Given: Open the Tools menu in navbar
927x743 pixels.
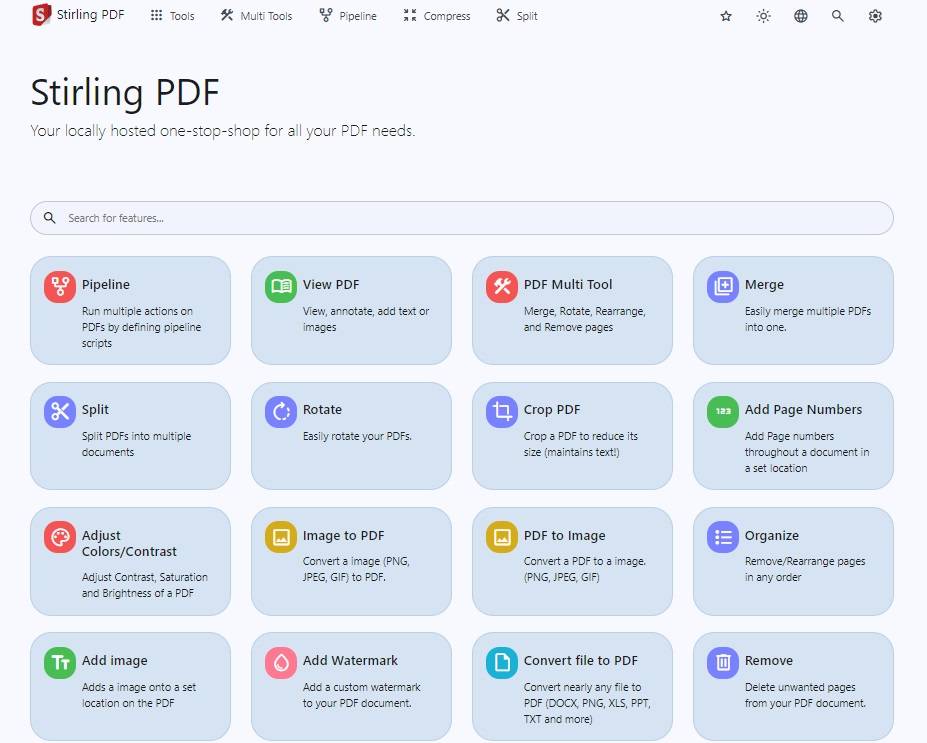Looking at the screenshot, I should [172, 16].
